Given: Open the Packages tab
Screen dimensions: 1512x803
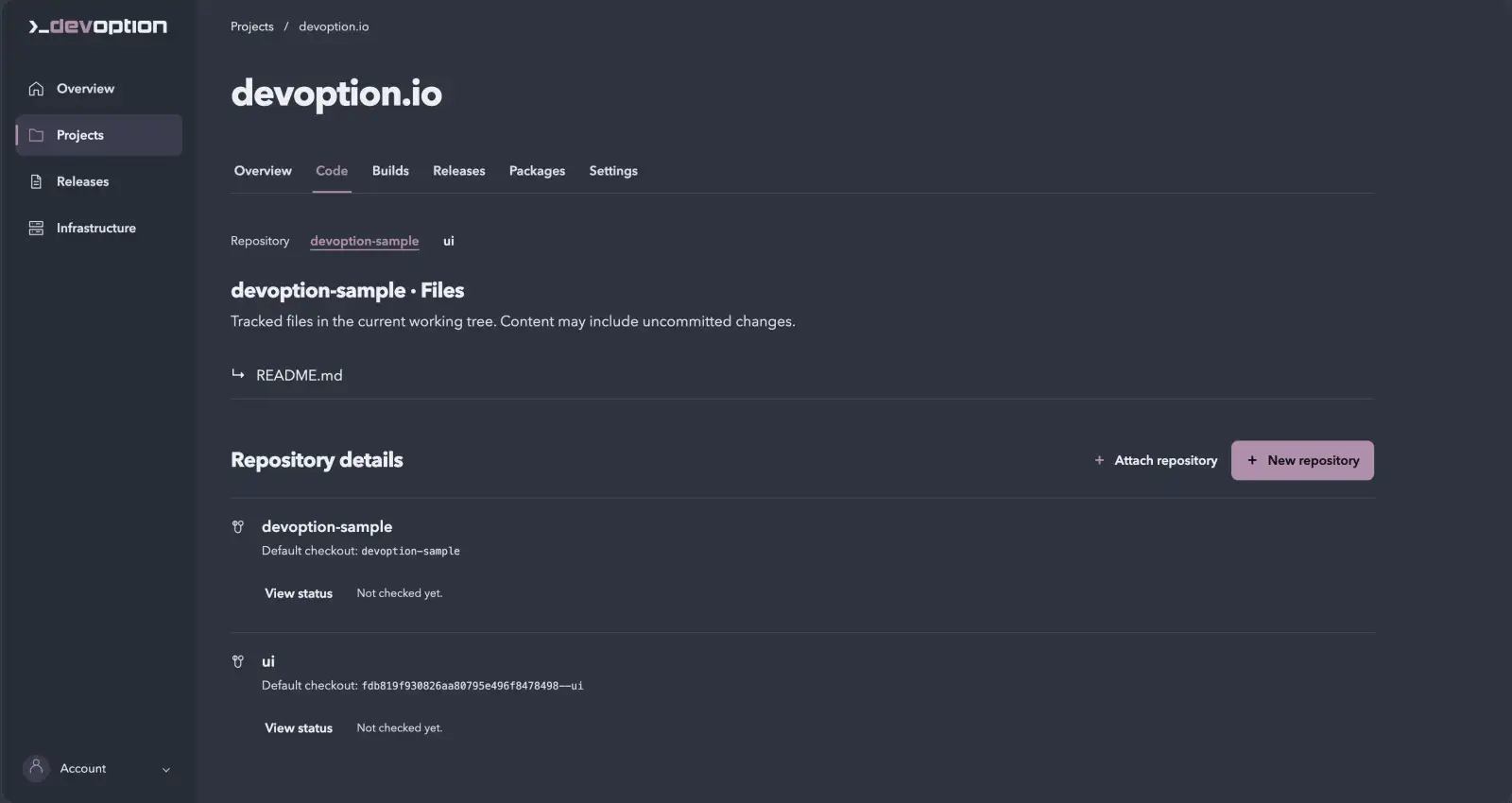Looking at the screenshot, I should pyautogui.click(x=537, y=171).
